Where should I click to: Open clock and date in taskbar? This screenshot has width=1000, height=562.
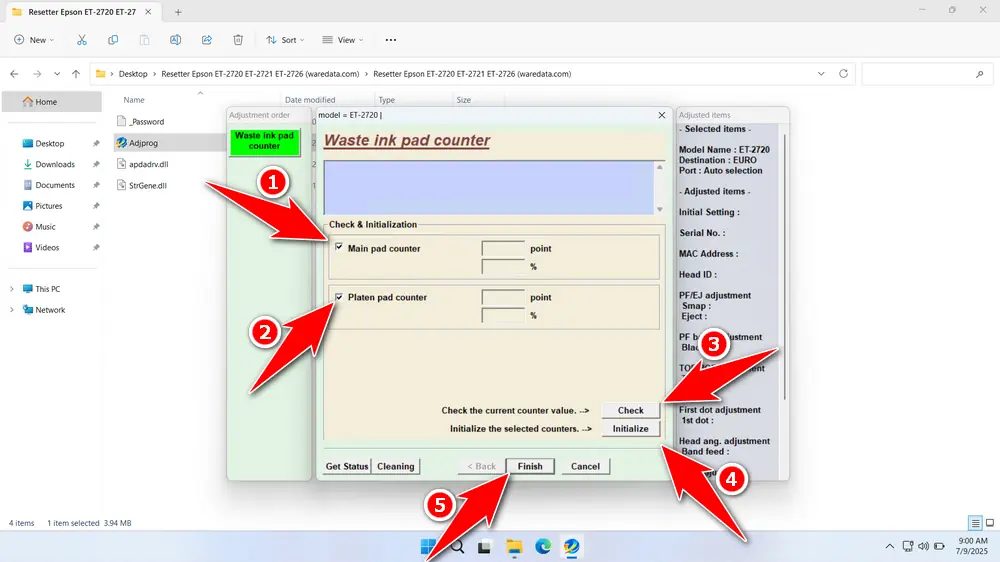coord(973,546)
